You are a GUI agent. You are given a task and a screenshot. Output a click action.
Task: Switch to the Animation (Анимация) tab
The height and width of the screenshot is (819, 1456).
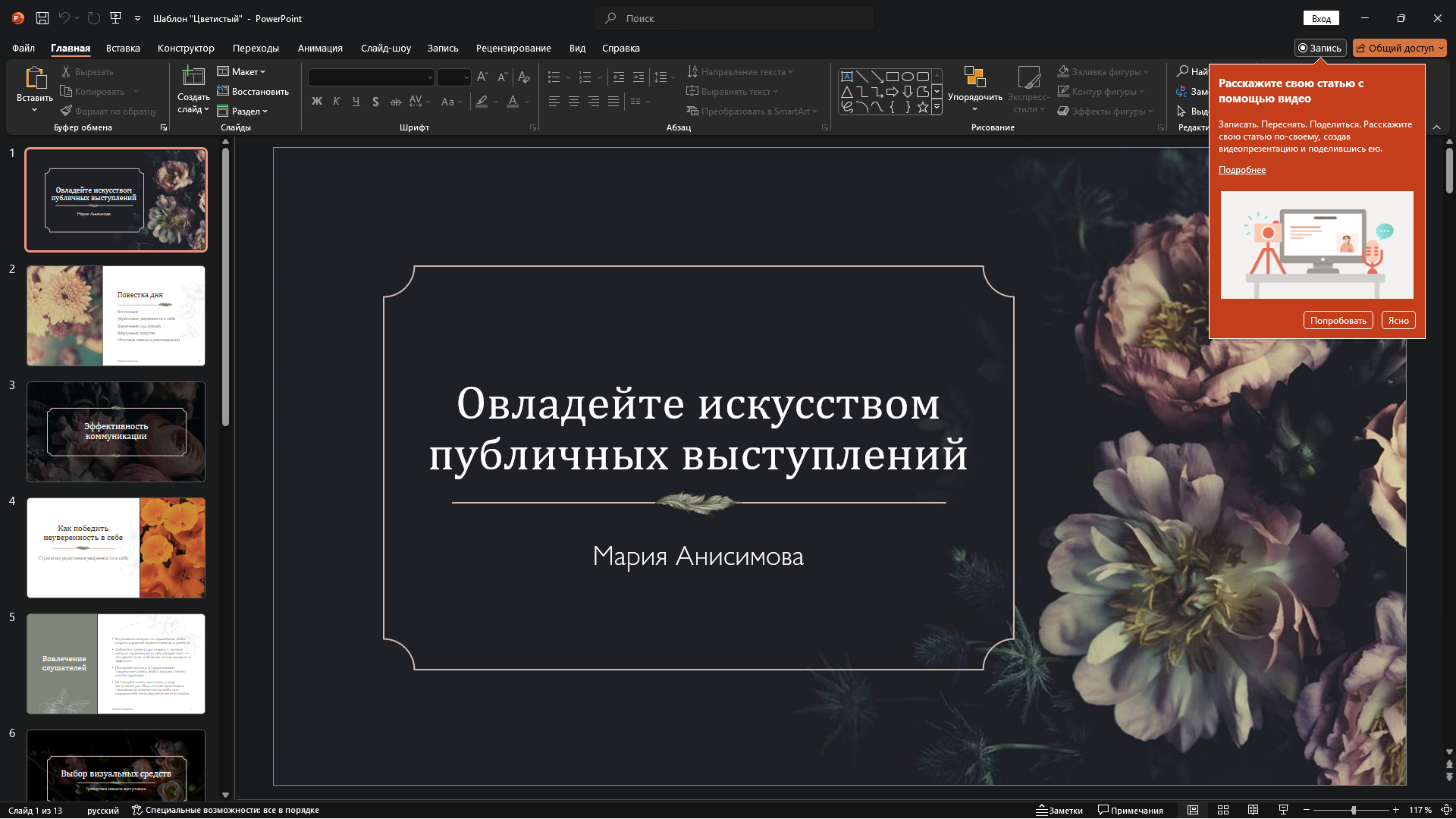pyautogui.click(x=320, y=48)
